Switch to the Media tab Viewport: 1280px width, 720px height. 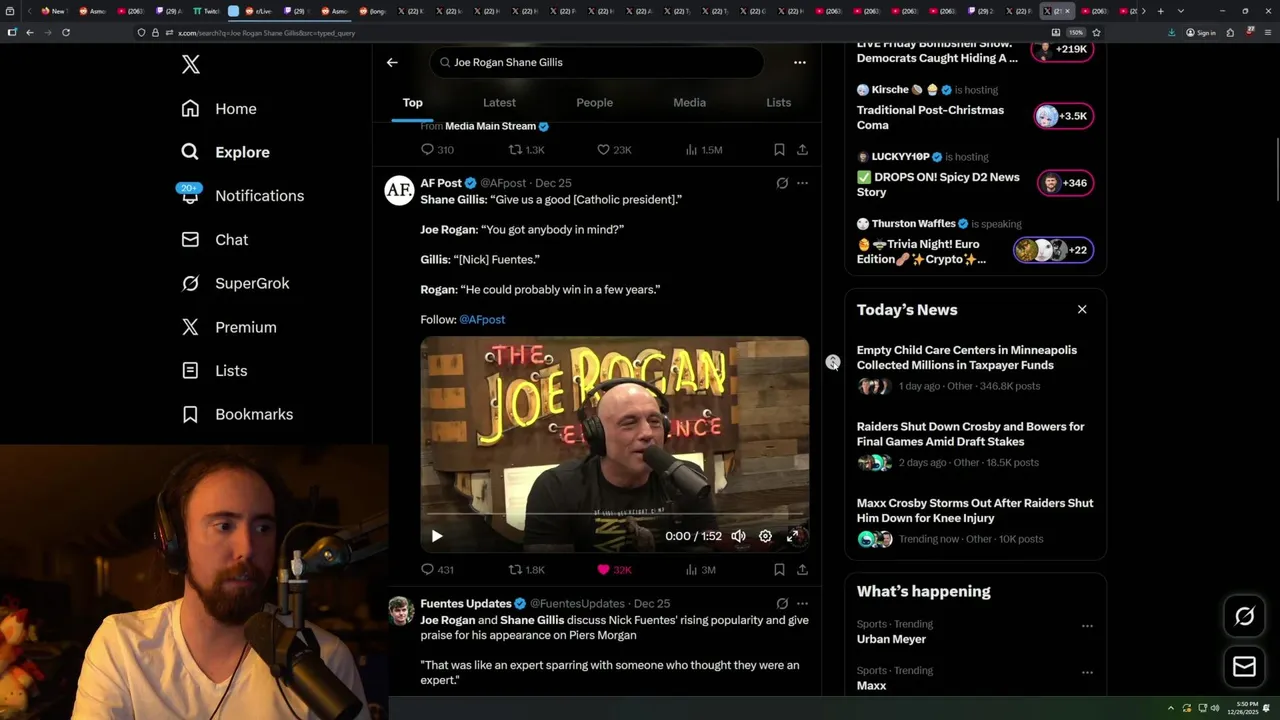point(689,103)
